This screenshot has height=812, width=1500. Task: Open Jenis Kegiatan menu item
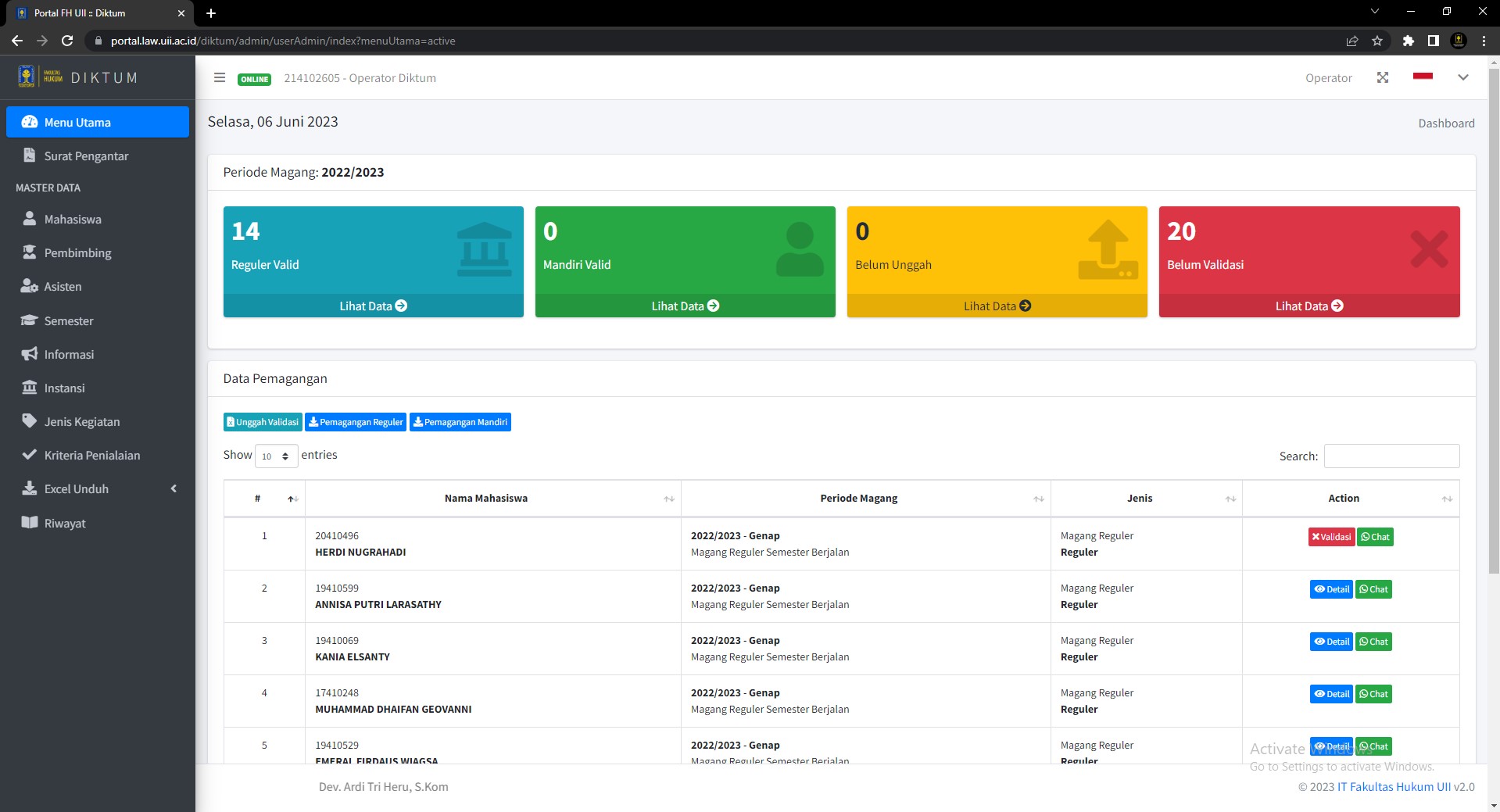click(98, 421)
